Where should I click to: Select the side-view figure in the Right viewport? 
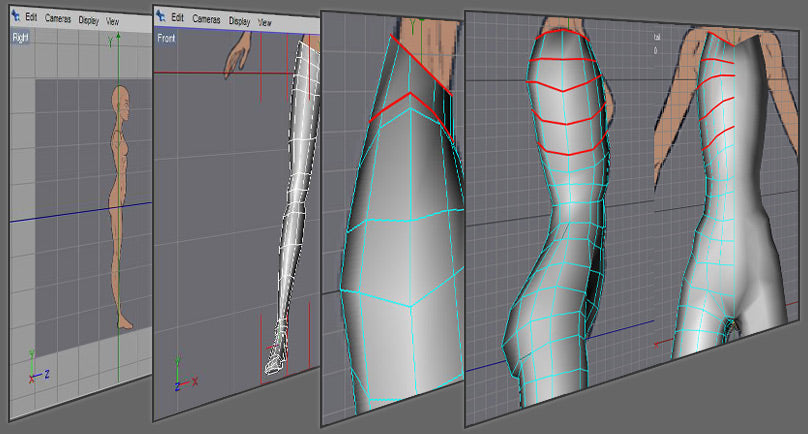point(120,206)
